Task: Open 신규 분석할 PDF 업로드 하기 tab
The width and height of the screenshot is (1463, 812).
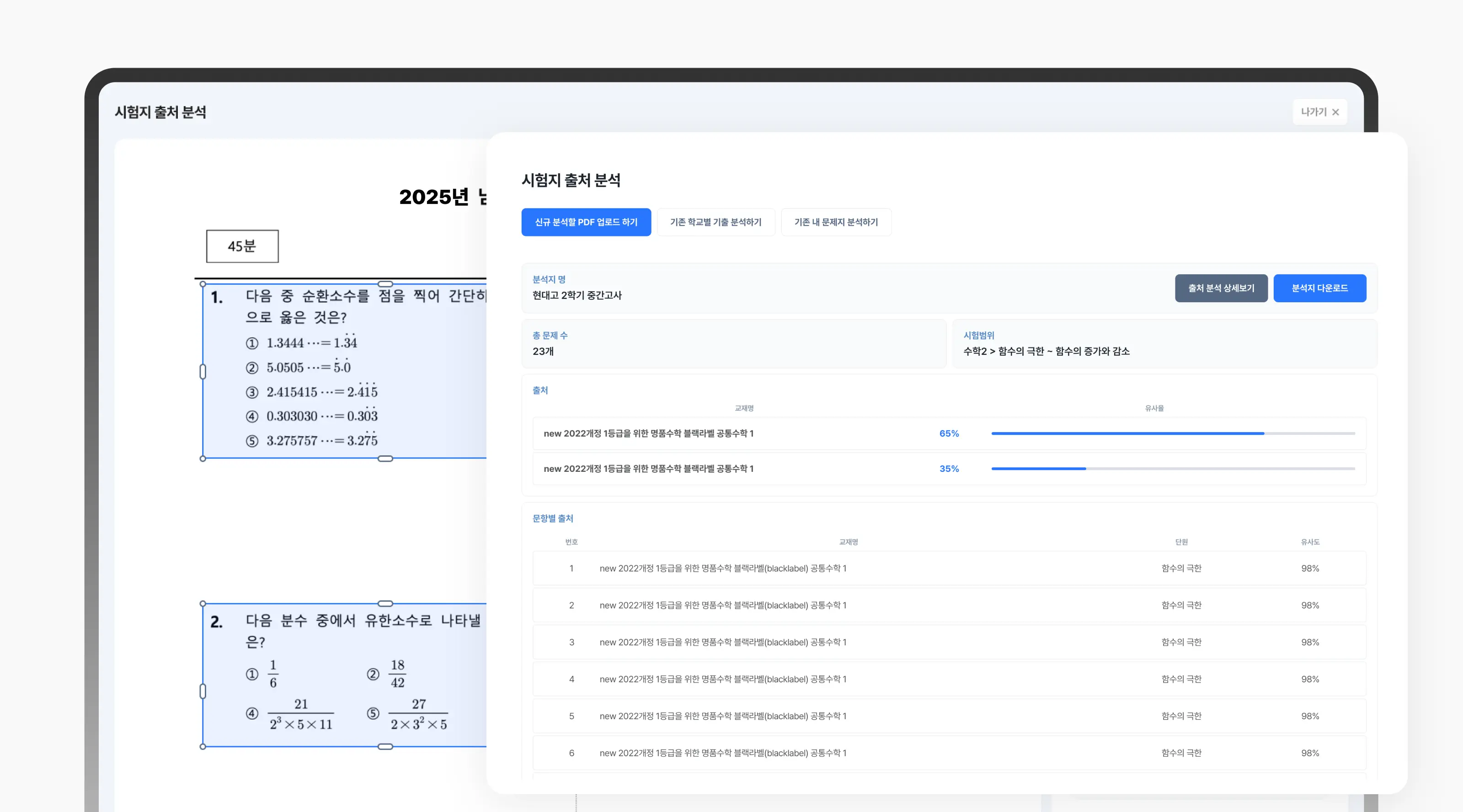Action: point(586,222)
